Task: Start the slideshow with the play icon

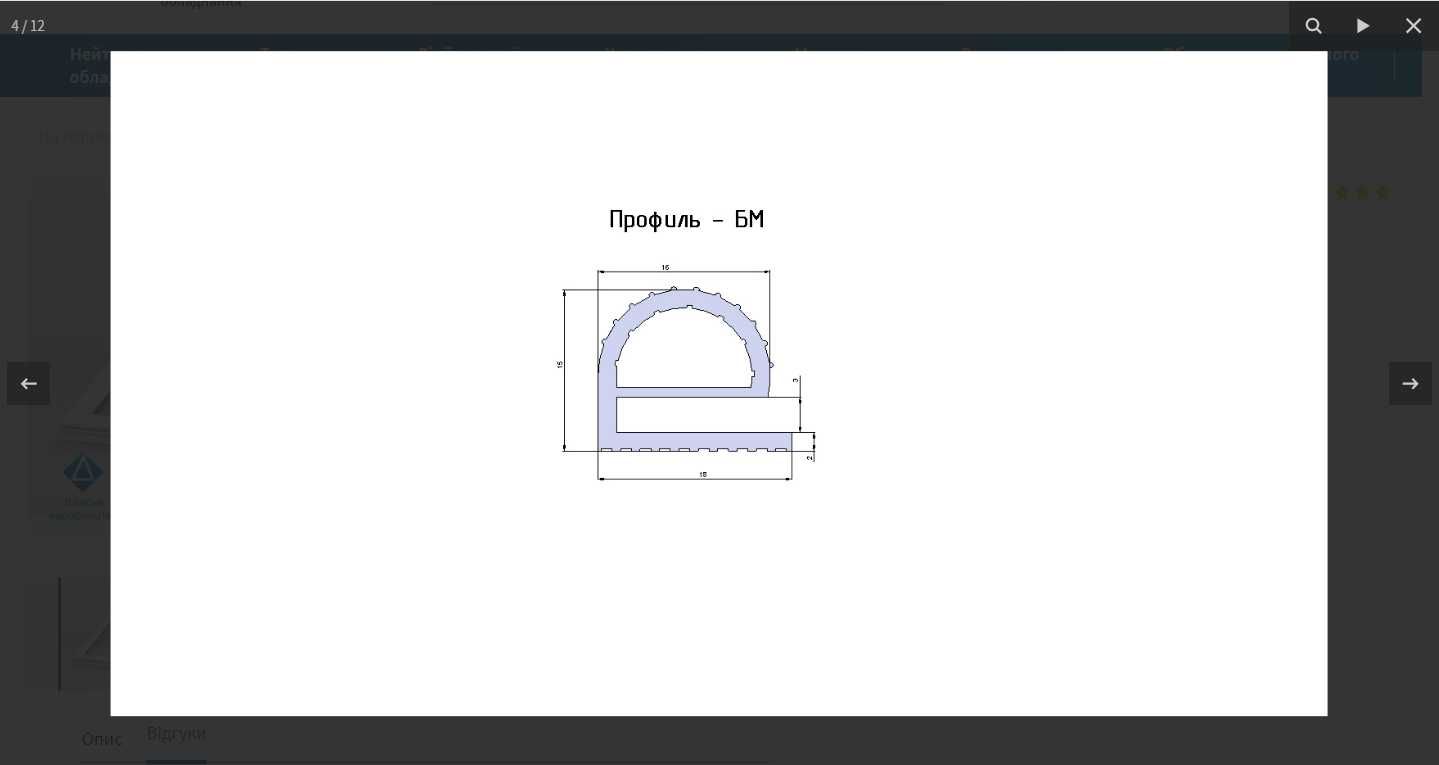Action: coord(1363,26)
